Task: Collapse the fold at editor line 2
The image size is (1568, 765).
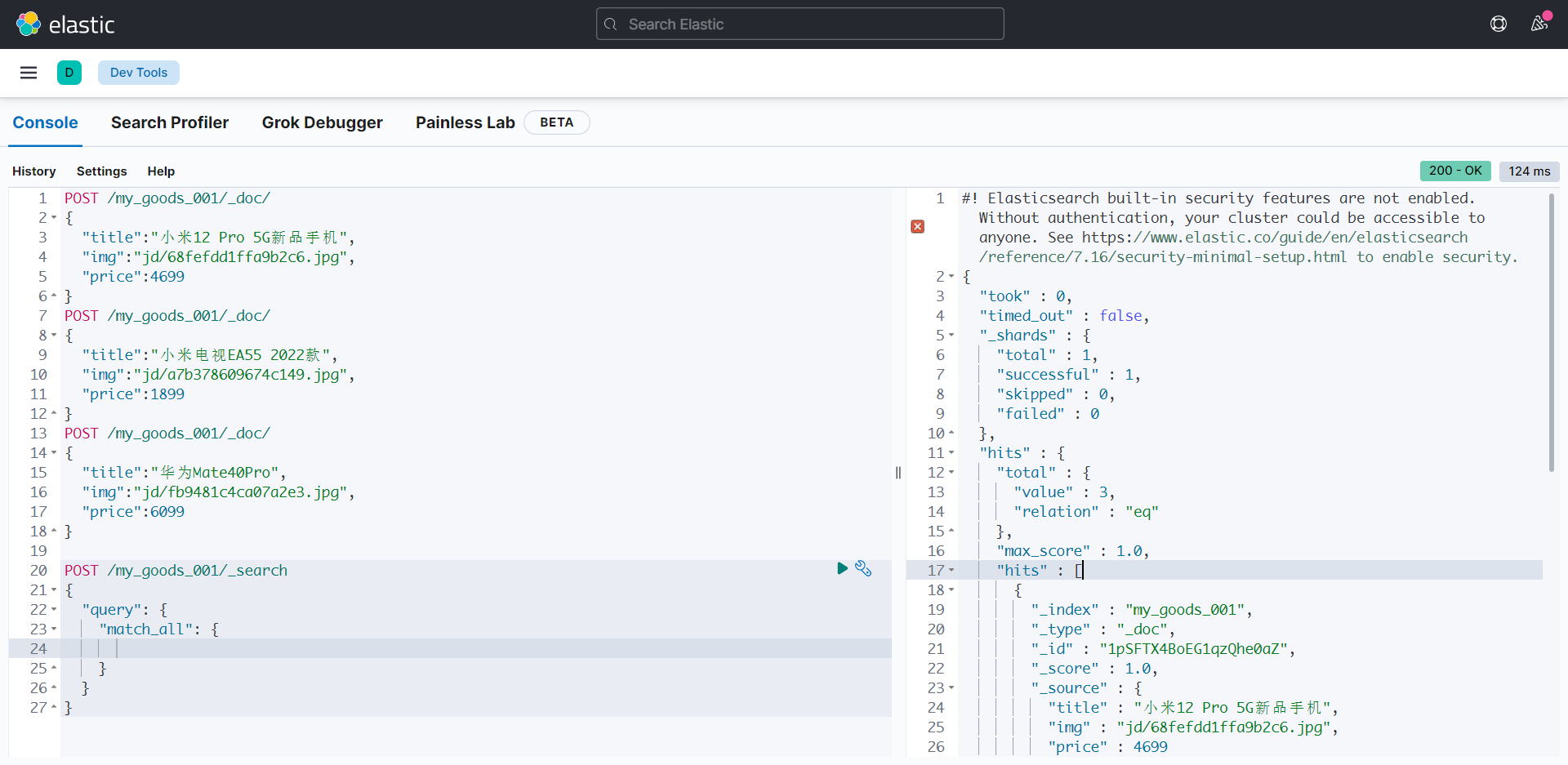Action: (x=54, y=218)
